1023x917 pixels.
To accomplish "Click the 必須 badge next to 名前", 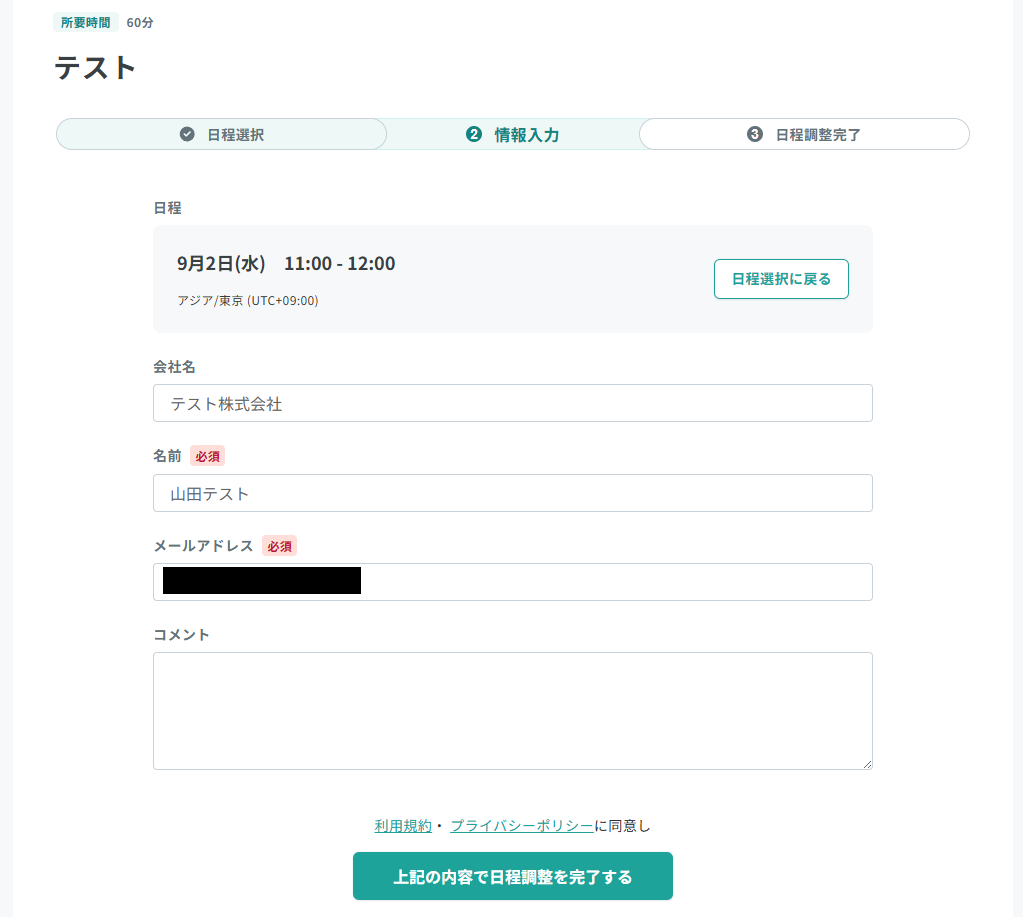I will point(207,456).
